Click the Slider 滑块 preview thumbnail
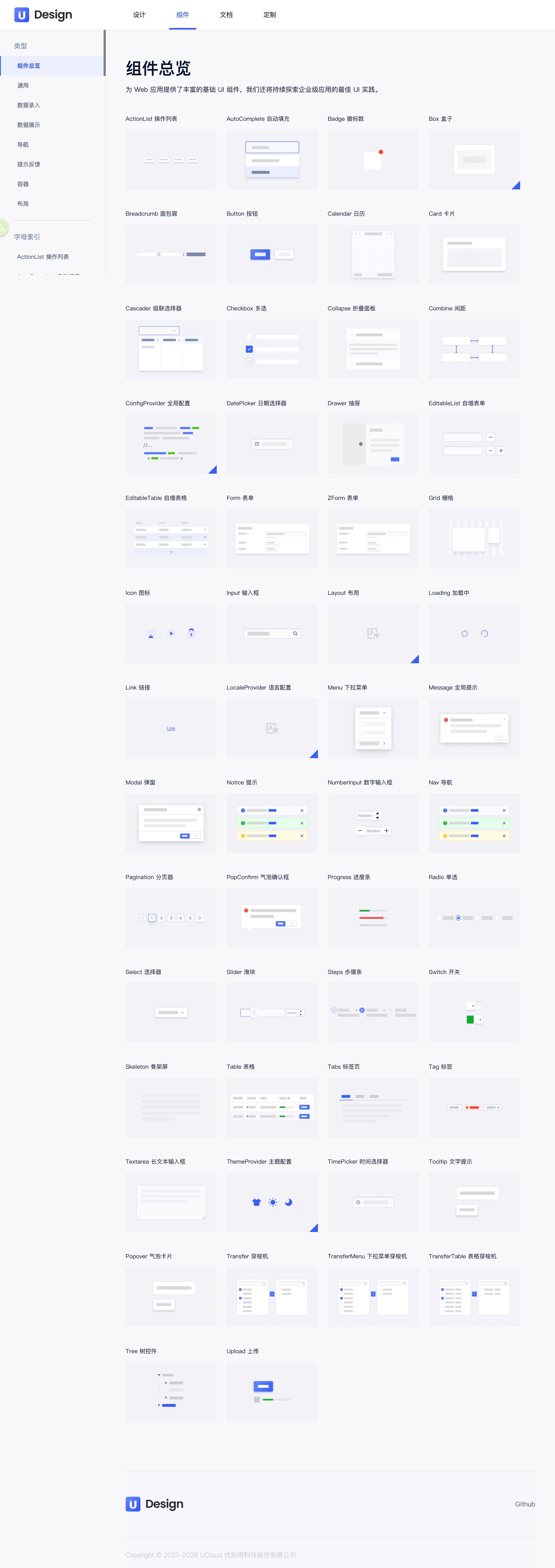This screenshot has height=1568, width=555. [272, 1013]
